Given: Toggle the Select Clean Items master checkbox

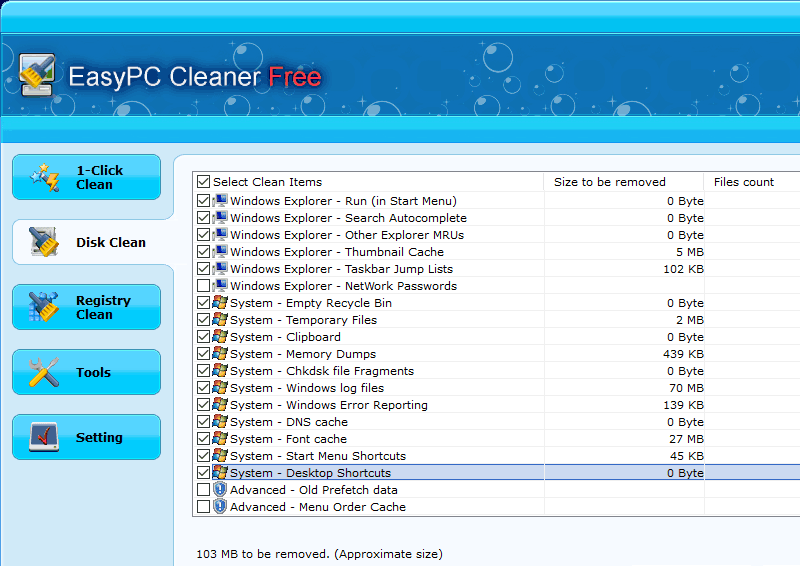Looking at the screenshot, I should pos(204,182).
